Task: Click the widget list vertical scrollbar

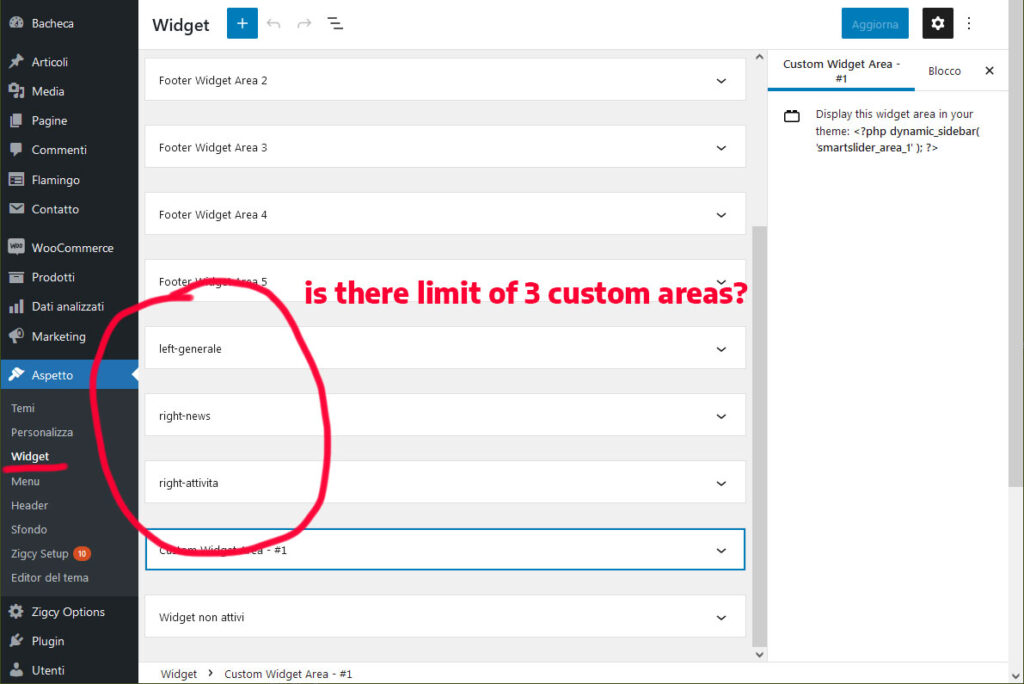Action: pyautogui.click(x=759, y=435)
